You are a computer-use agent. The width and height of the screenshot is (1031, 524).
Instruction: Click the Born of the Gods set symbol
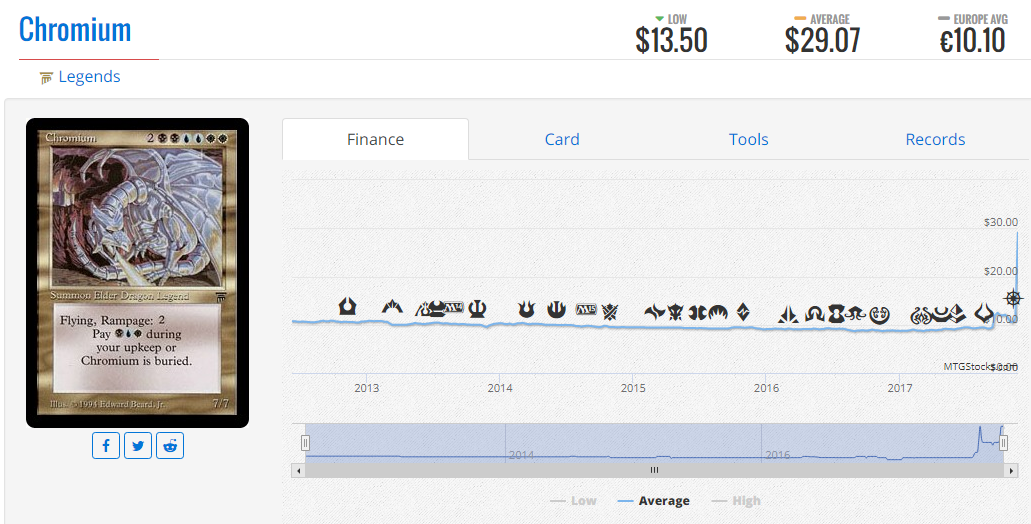[x=527, y=308]
